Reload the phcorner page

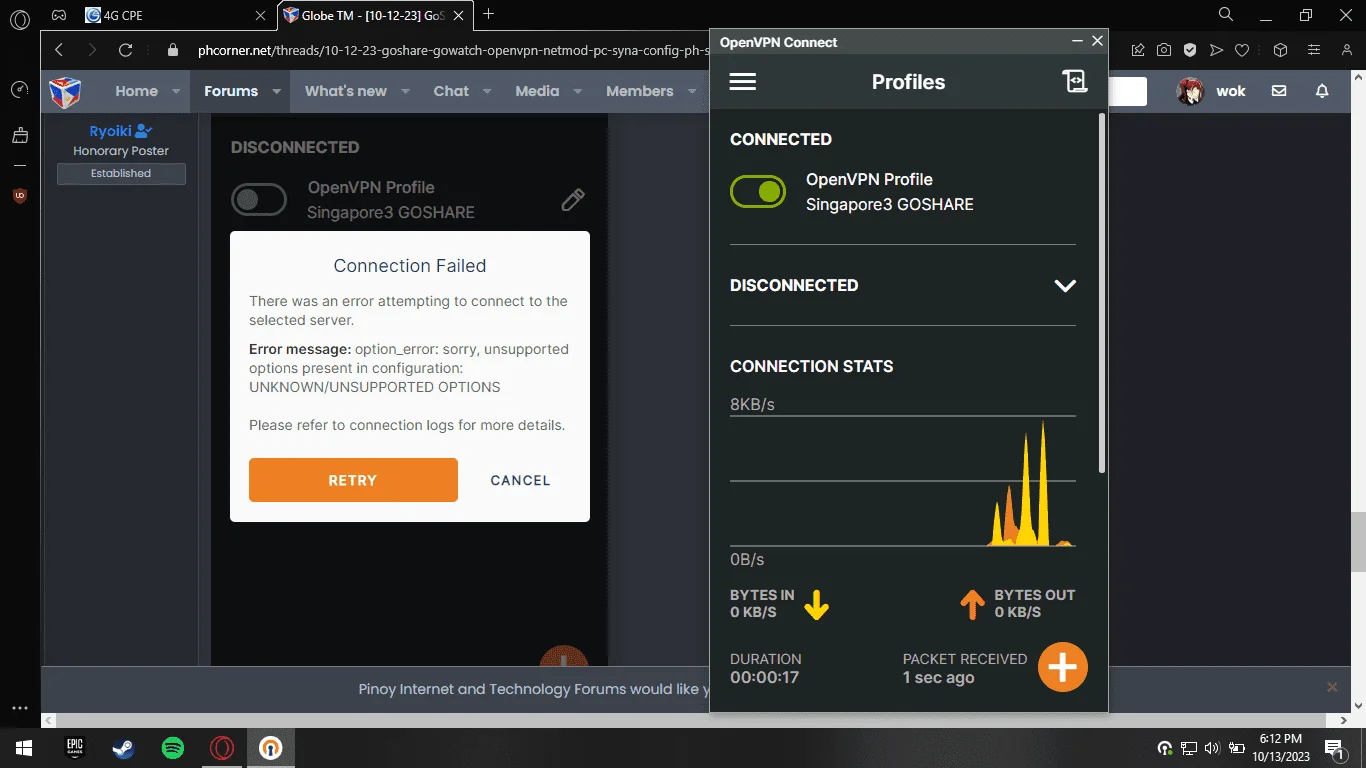tap(125, 50)
